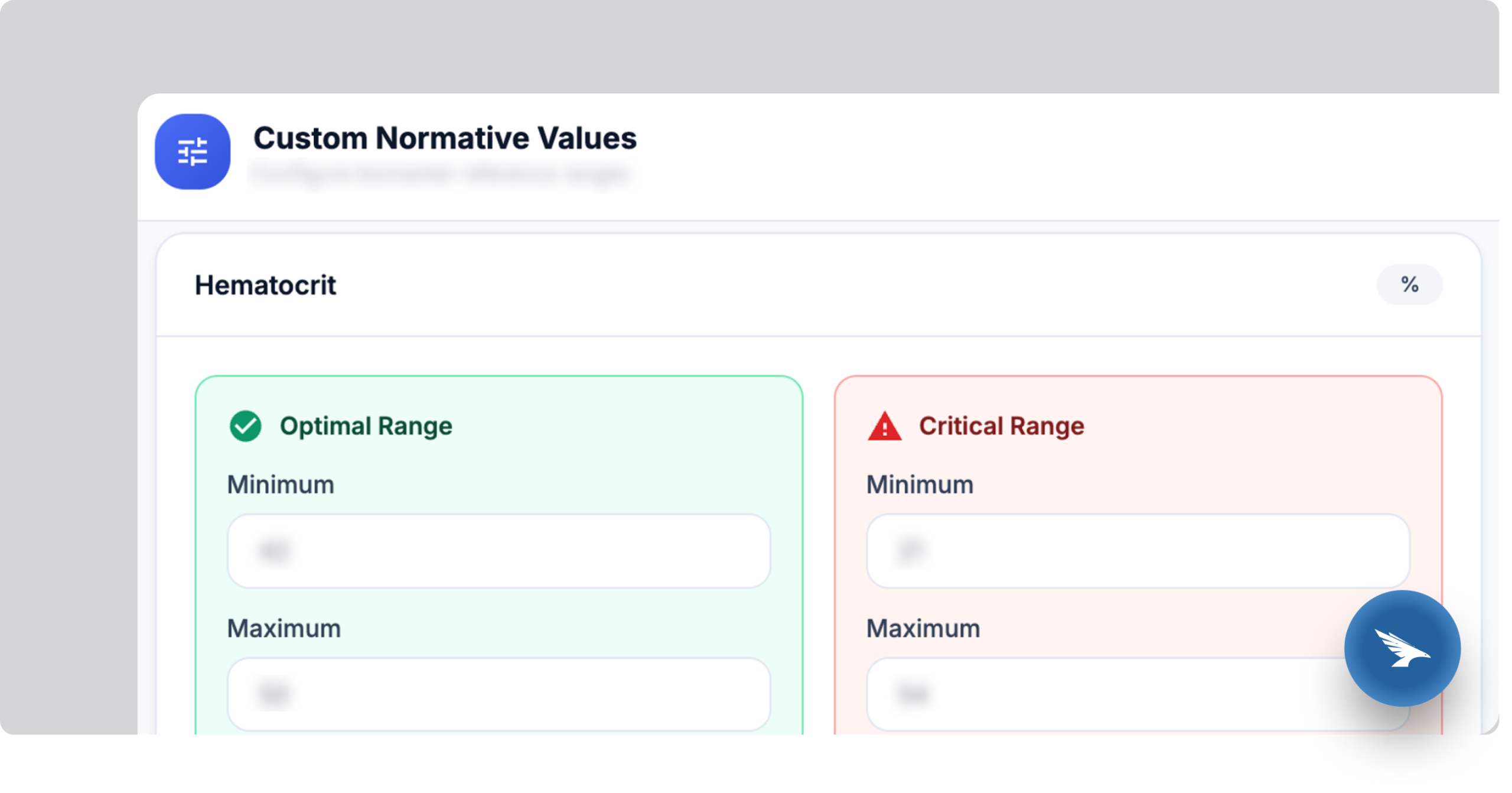Click the Optimal Range label text
The height and width of the screenshot is (793, 1512).
point(367,425)
